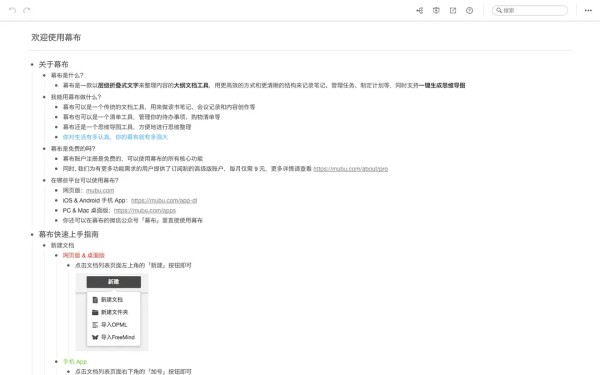Viewport: 600px width, 375px height.
Task: Click bullet beside blue 你对生活有多认真 line
Action: pyautogui.click(x=57, y=137)
